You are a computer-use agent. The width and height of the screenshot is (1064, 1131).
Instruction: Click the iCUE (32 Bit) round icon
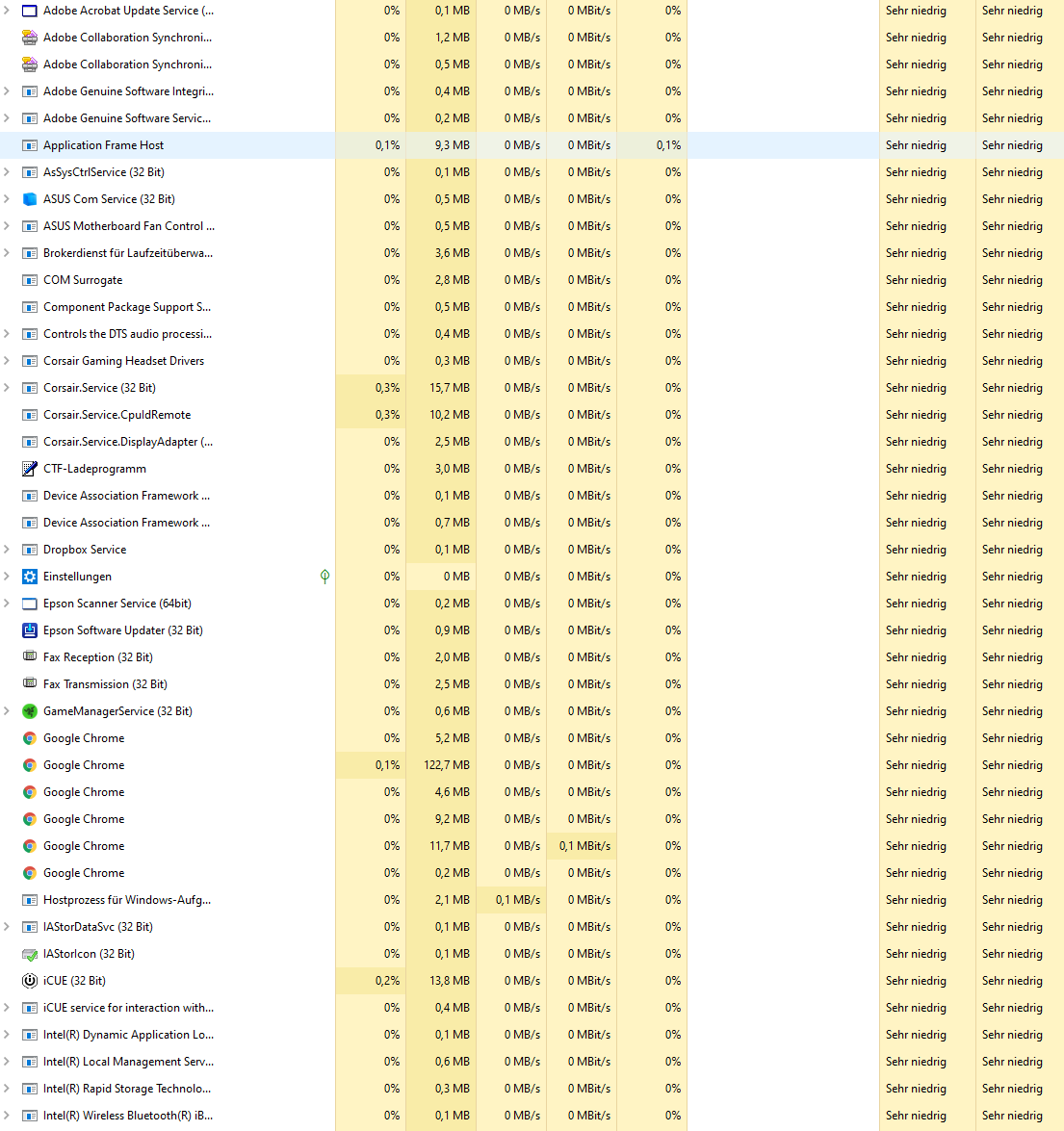click(30, 981)
